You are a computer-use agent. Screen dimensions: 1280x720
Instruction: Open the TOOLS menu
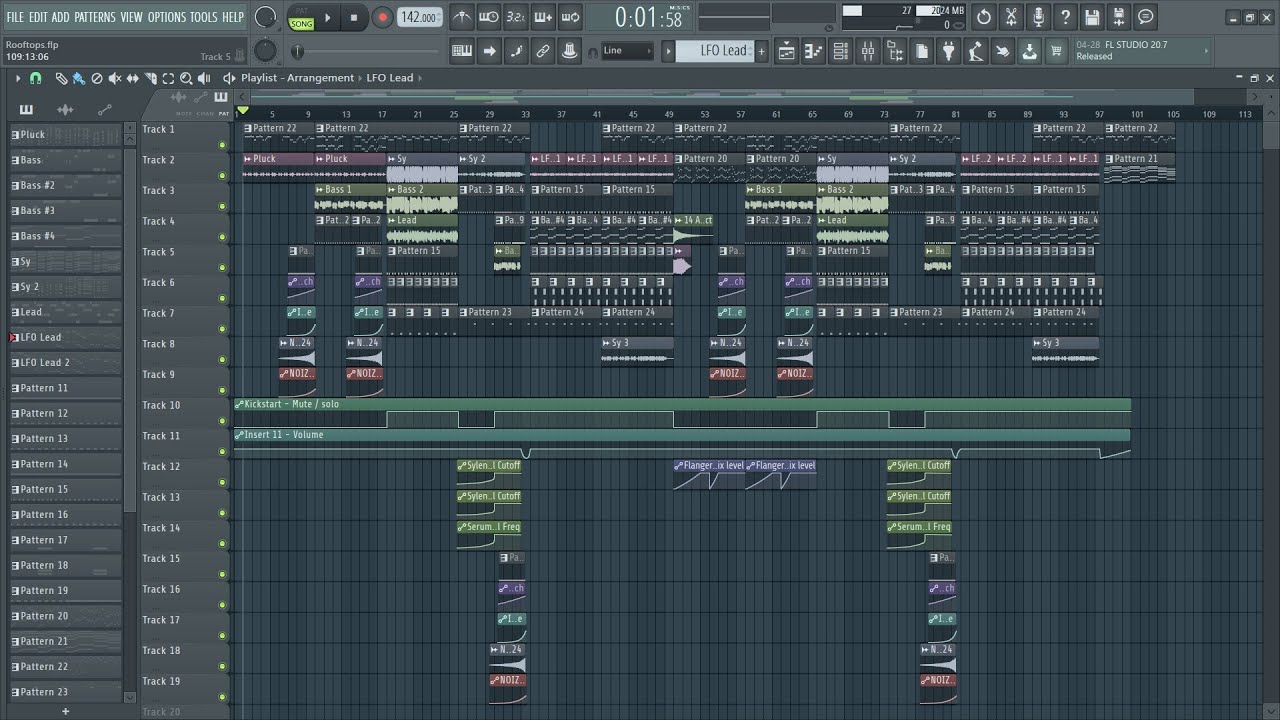tap(203, 17)
